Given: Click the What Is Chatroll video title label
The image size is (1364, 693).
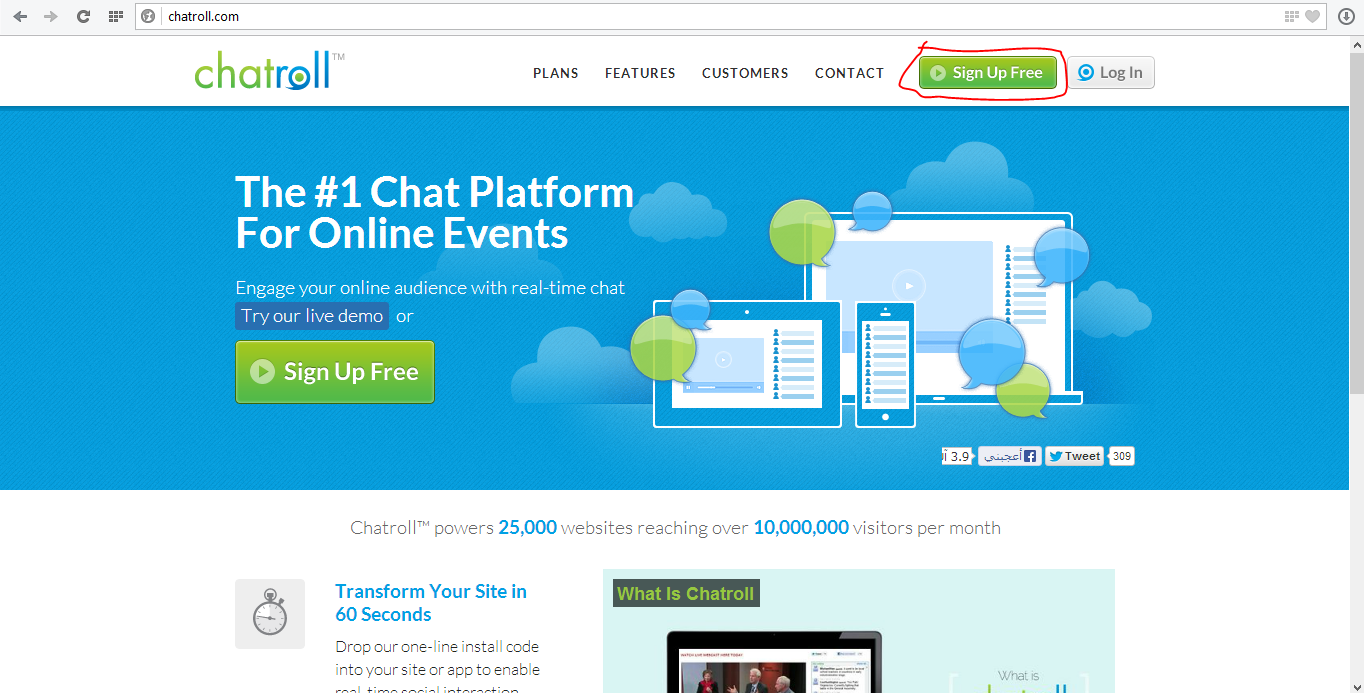Looking at the screenshot, I should point(686,593).
